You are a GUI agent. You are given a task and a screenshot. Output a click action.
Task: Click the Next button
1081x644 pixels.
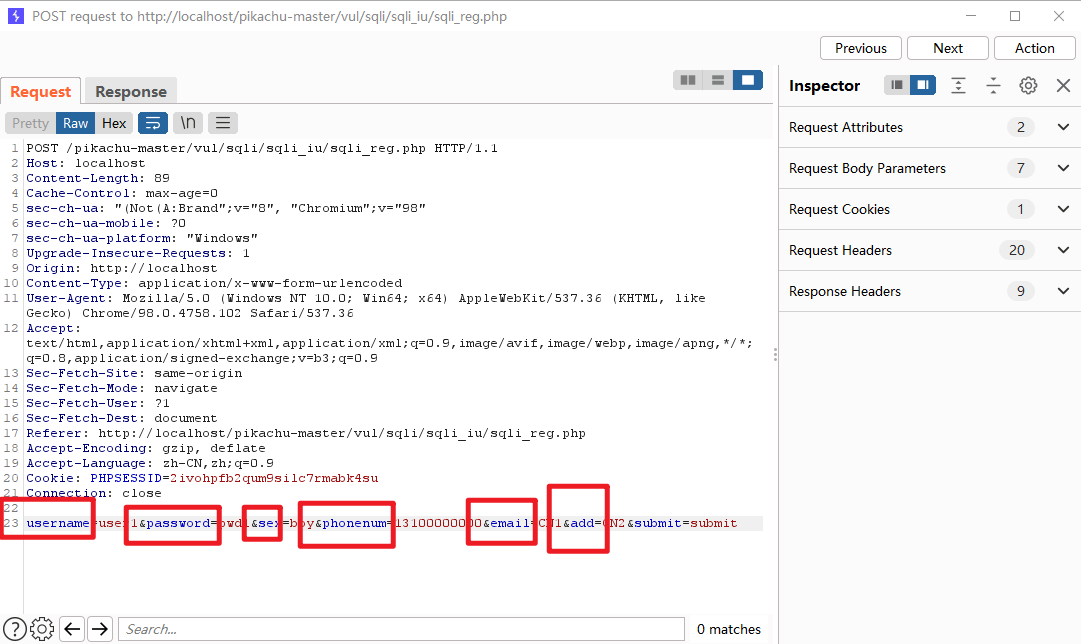[948, 48]
